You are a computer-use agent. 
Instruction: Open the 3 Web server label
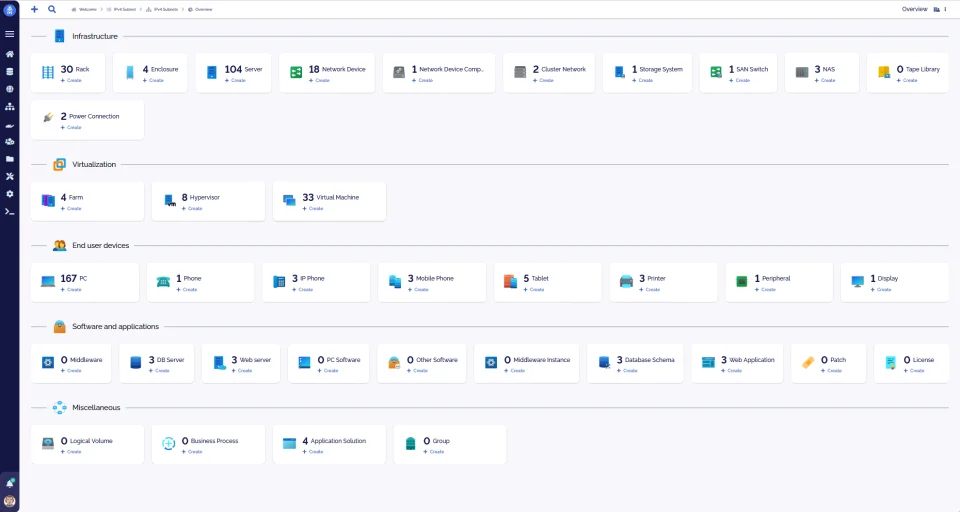[x=251, y=360]
